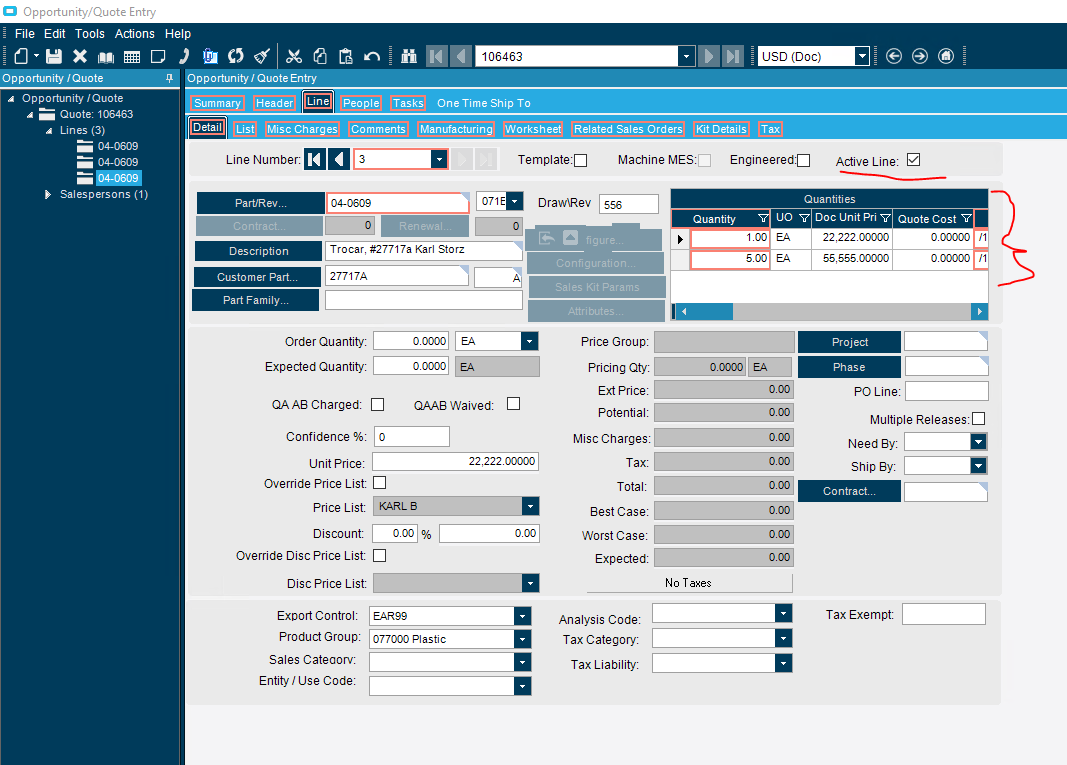This screenshot has width=1067, height=765.
Task: Search quotes with the binoculars icon
Action: pos(409,56)
